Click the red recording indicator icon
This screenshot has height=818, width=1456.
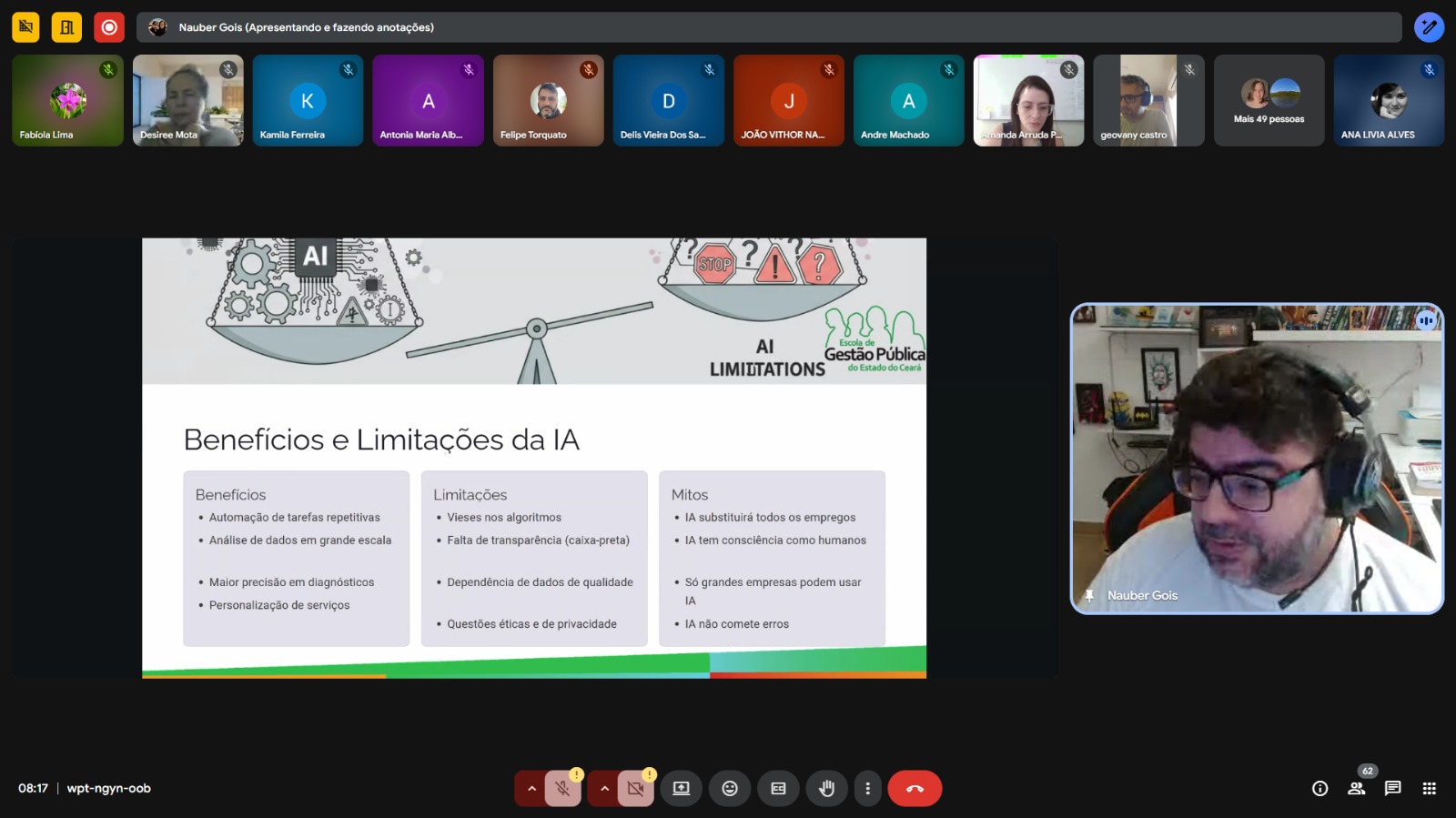(x=109, y=27)
